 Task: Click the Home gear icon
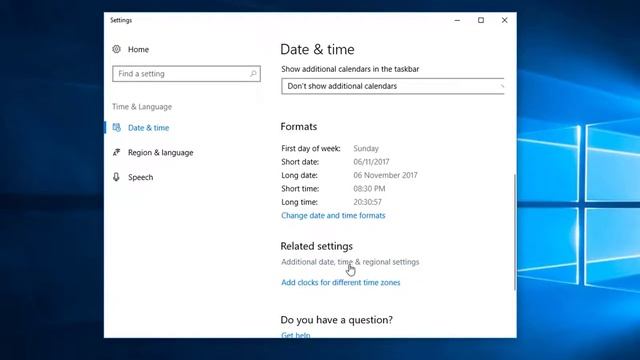pos(116,49)
